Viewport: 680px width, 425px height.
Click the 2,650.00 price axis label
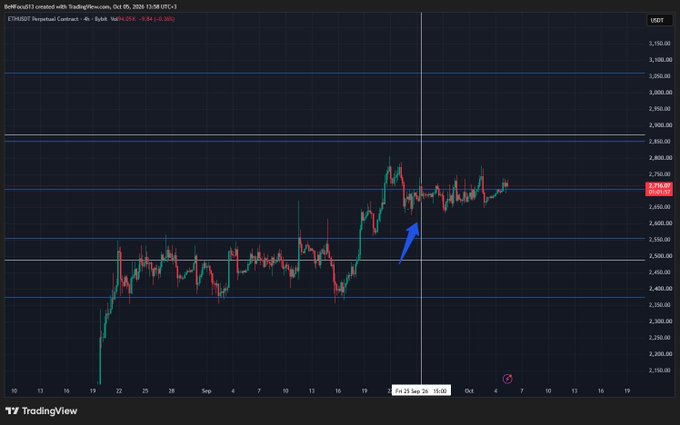coord(659,207)
